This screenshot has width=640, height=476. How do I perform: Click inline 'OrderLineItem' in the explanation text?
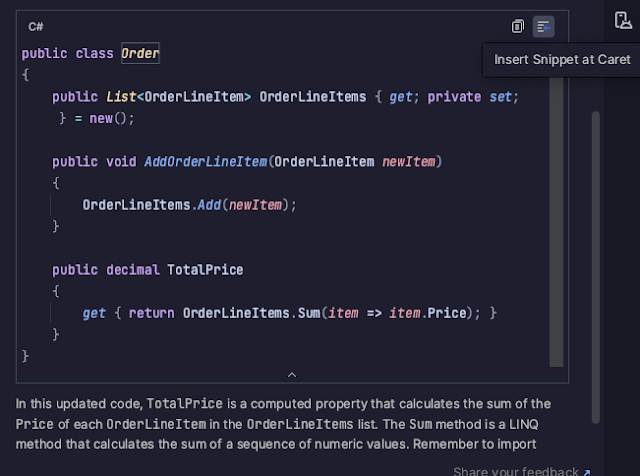pos(156,424)
